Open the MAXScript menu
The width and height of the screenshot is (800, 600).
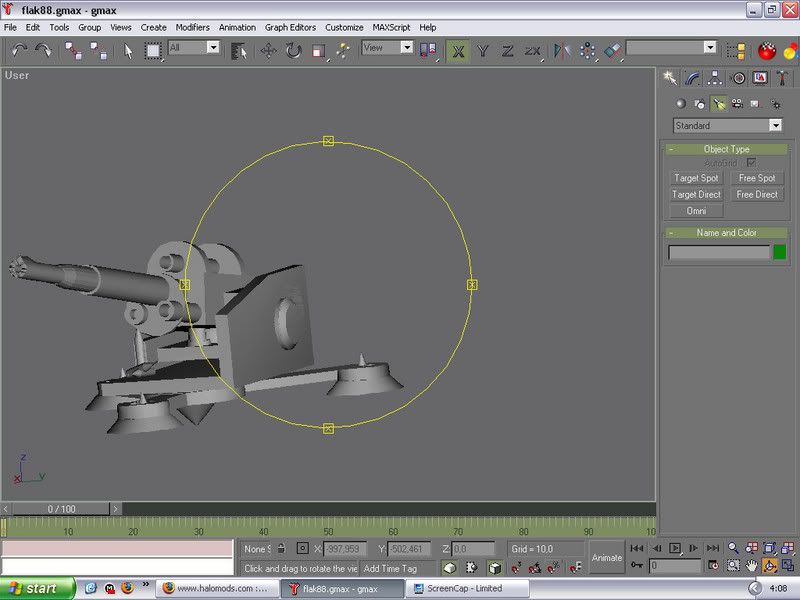(391, 28)
